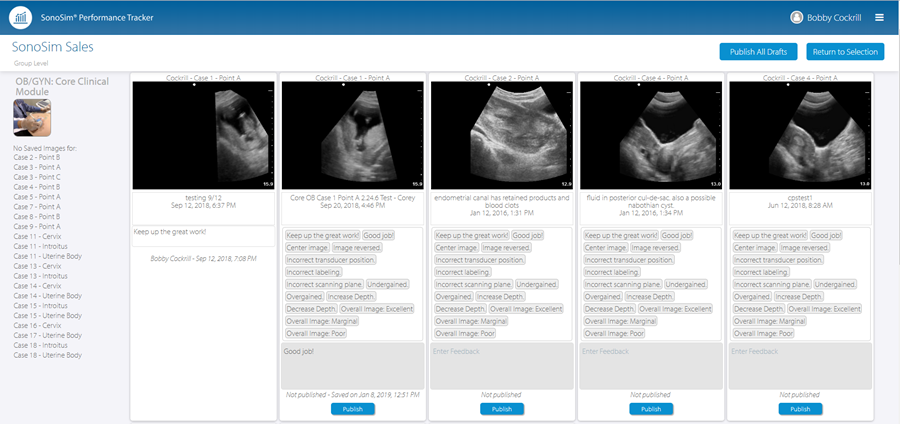Add 'Keep up the great work!' tag in Core OB card
The width and height of the screenshot is (900, 424).
click(322, 236)
